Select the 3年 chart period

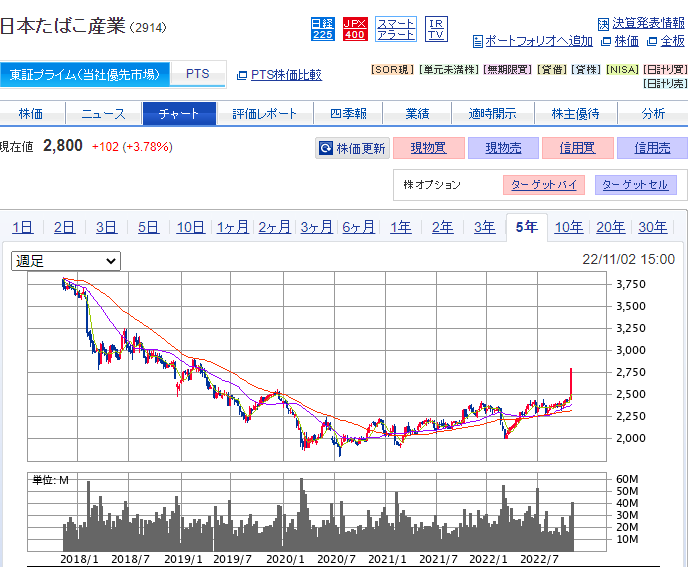pyautogui.click(x=485, y=227)
